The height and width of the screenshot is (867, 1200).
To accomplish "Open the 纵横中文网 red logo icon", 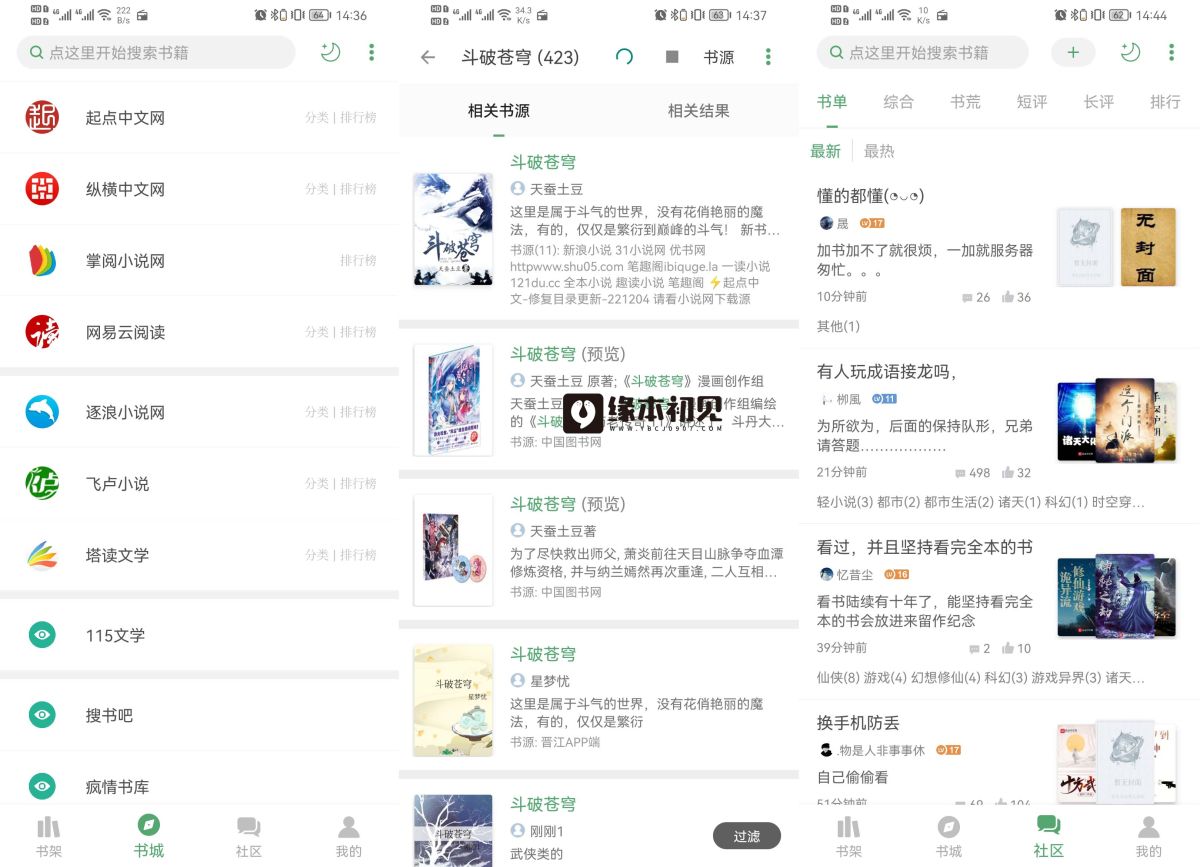I will click(x=42, y=189).
